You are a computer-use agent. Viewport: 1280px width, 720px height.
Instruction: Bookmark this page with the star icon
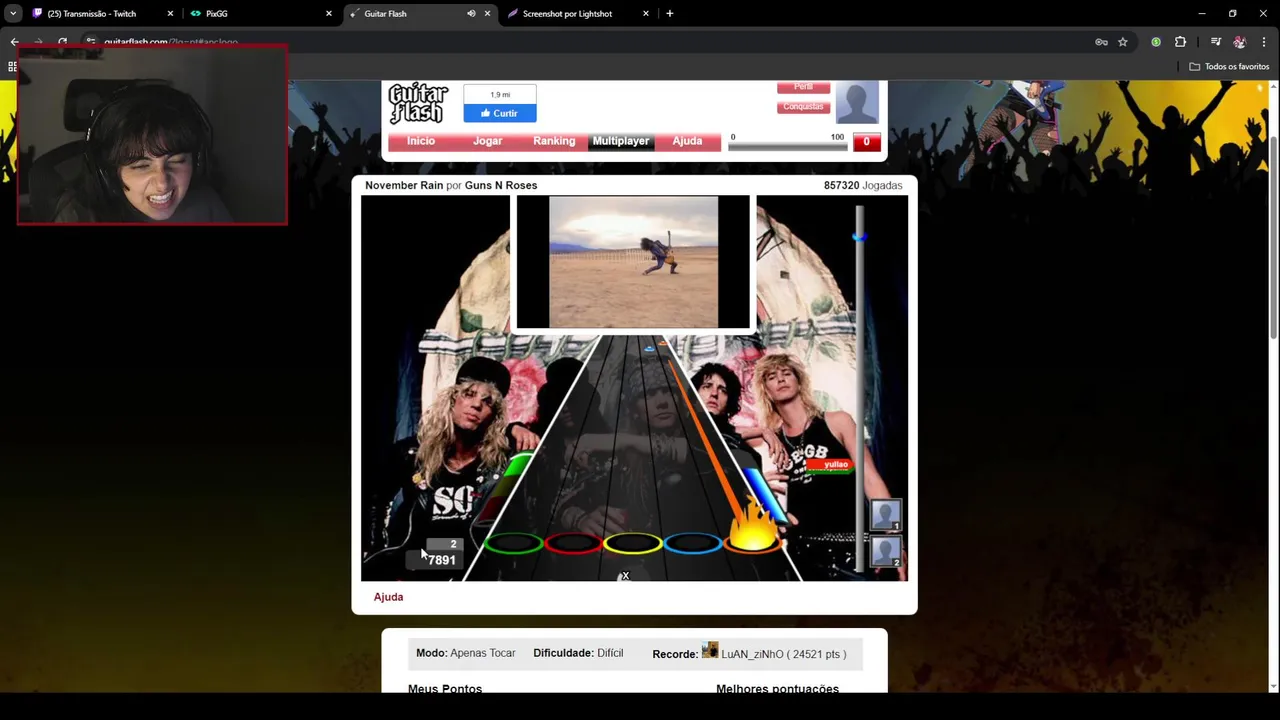point(1123,42)
